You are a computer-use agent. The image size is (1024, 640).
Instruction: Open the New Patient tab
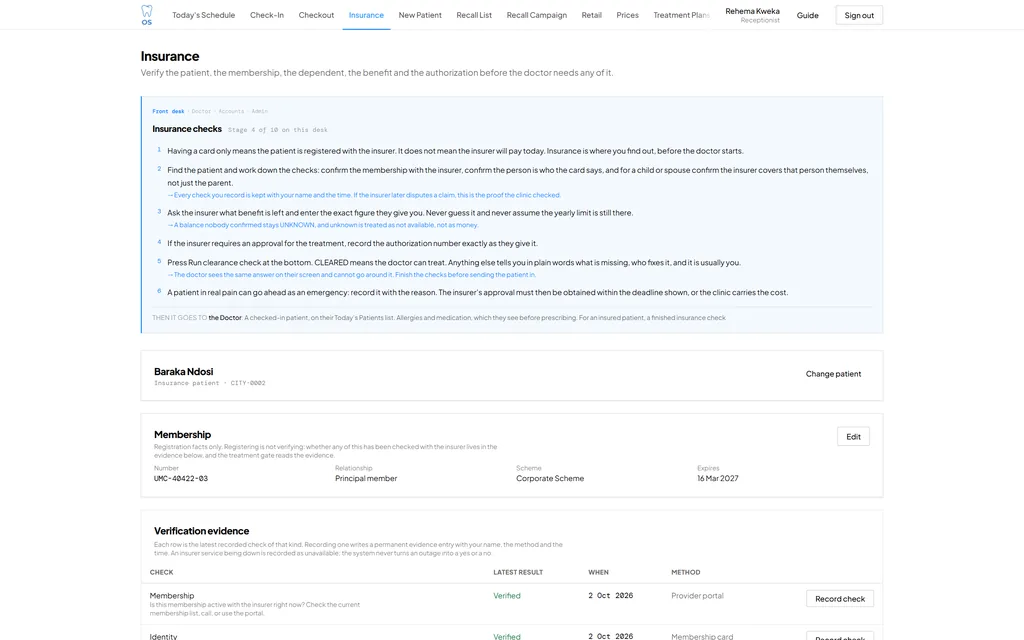[x=420, y=15]
